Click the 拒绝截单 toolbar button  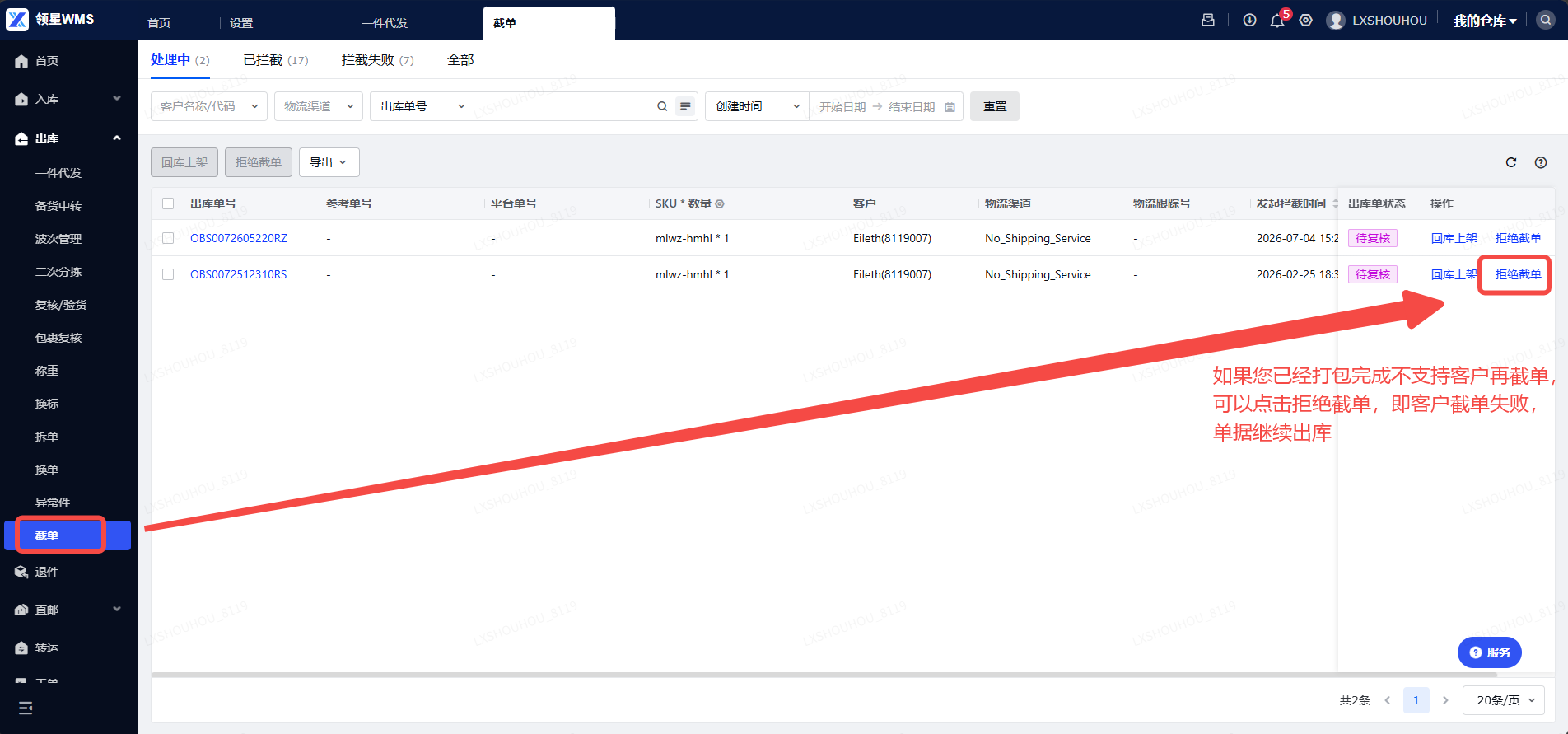click(x=259, y=162)
